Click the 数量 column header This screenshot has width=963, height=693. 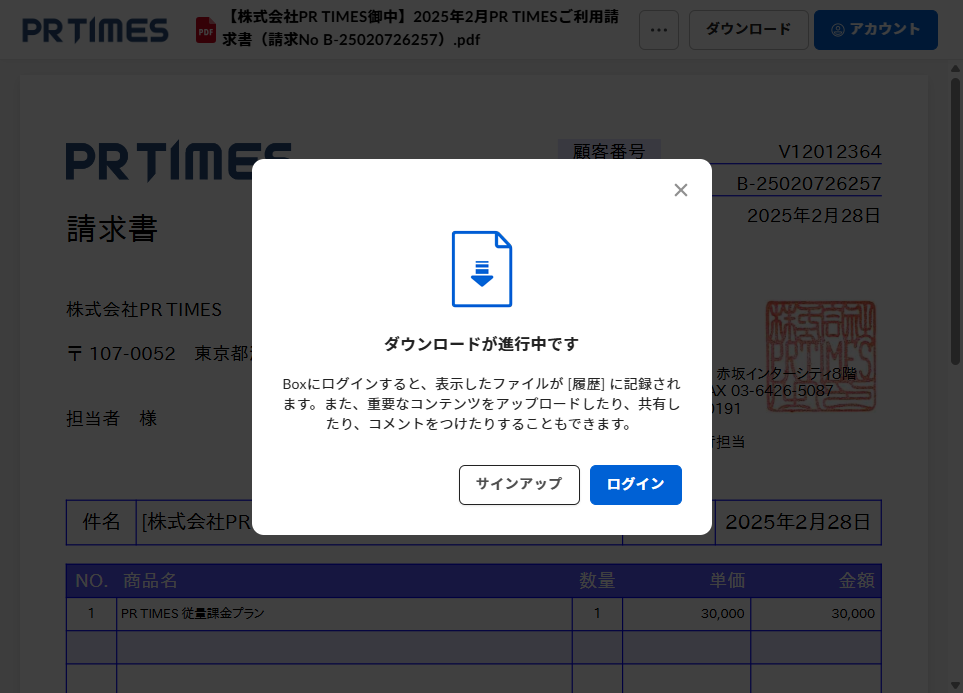pyautogui.click(x=597, y=581)
